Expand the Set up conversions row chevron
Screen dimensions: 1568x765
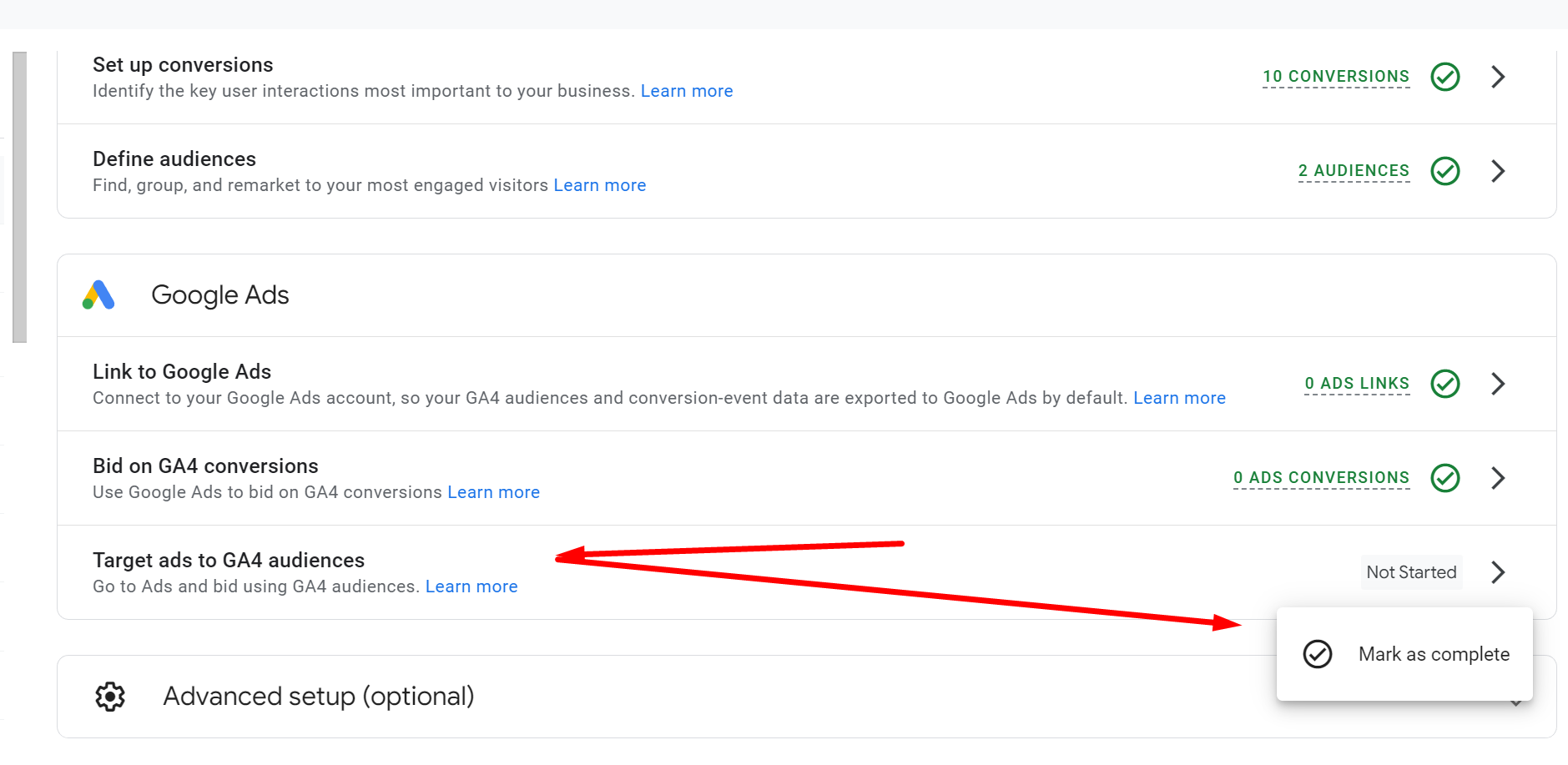[x=1499, y=77]
